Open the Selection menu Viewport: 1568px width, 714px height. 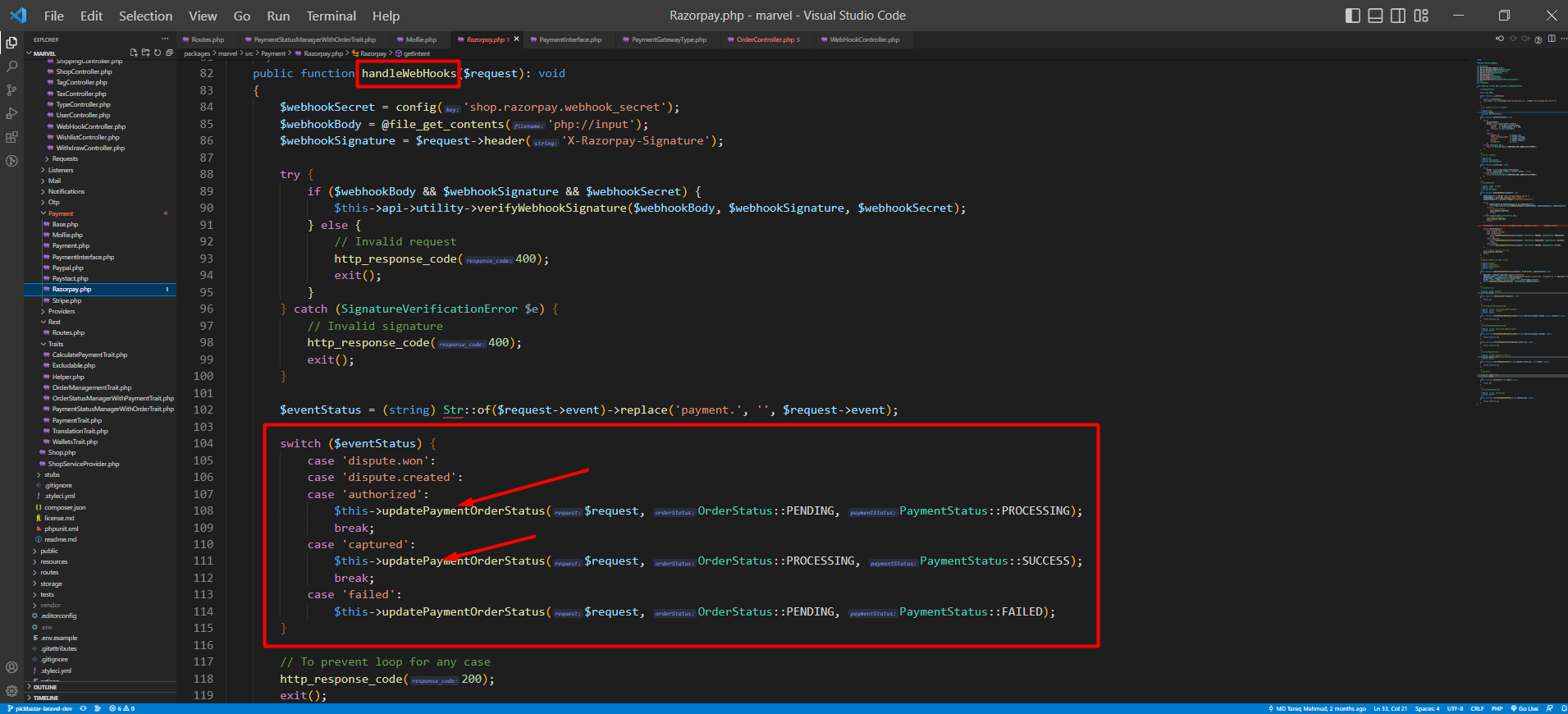tap(145, 16)
